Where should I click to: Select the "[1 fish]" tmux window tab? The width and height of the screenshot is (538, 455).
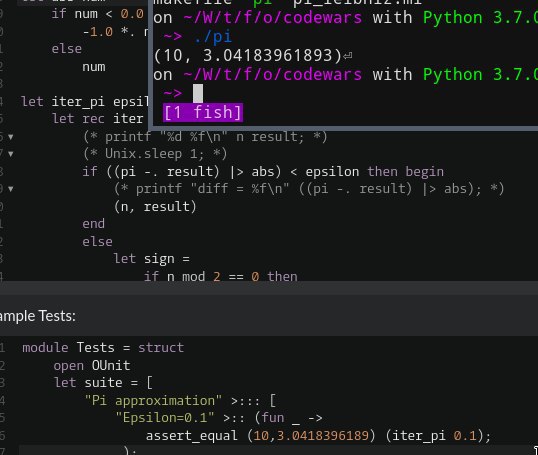pyautogui.click(x=203, y=113)
